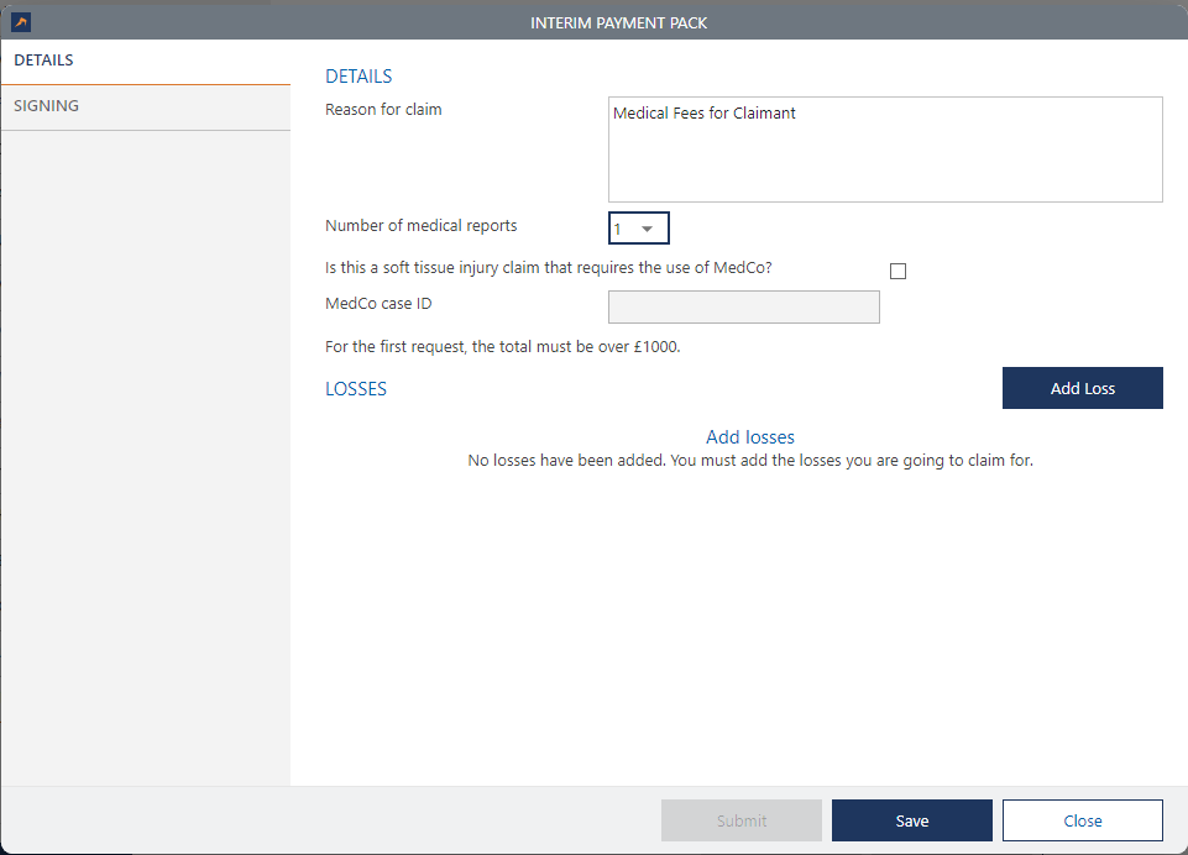Click the app logo icon in title bar

tap(20, 22)
